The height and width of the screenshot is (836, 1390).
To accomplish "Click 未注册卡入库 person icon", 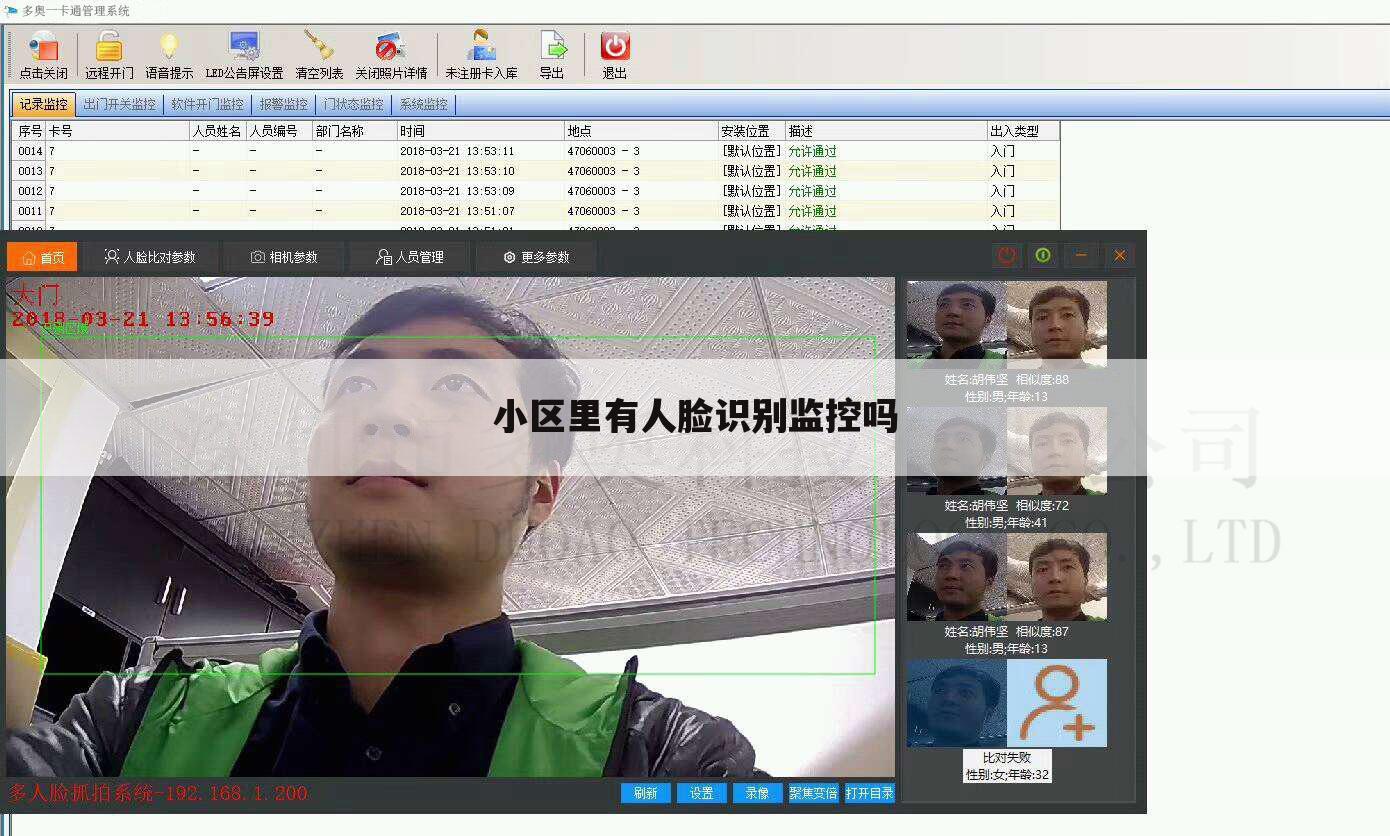I will (481, 55).
